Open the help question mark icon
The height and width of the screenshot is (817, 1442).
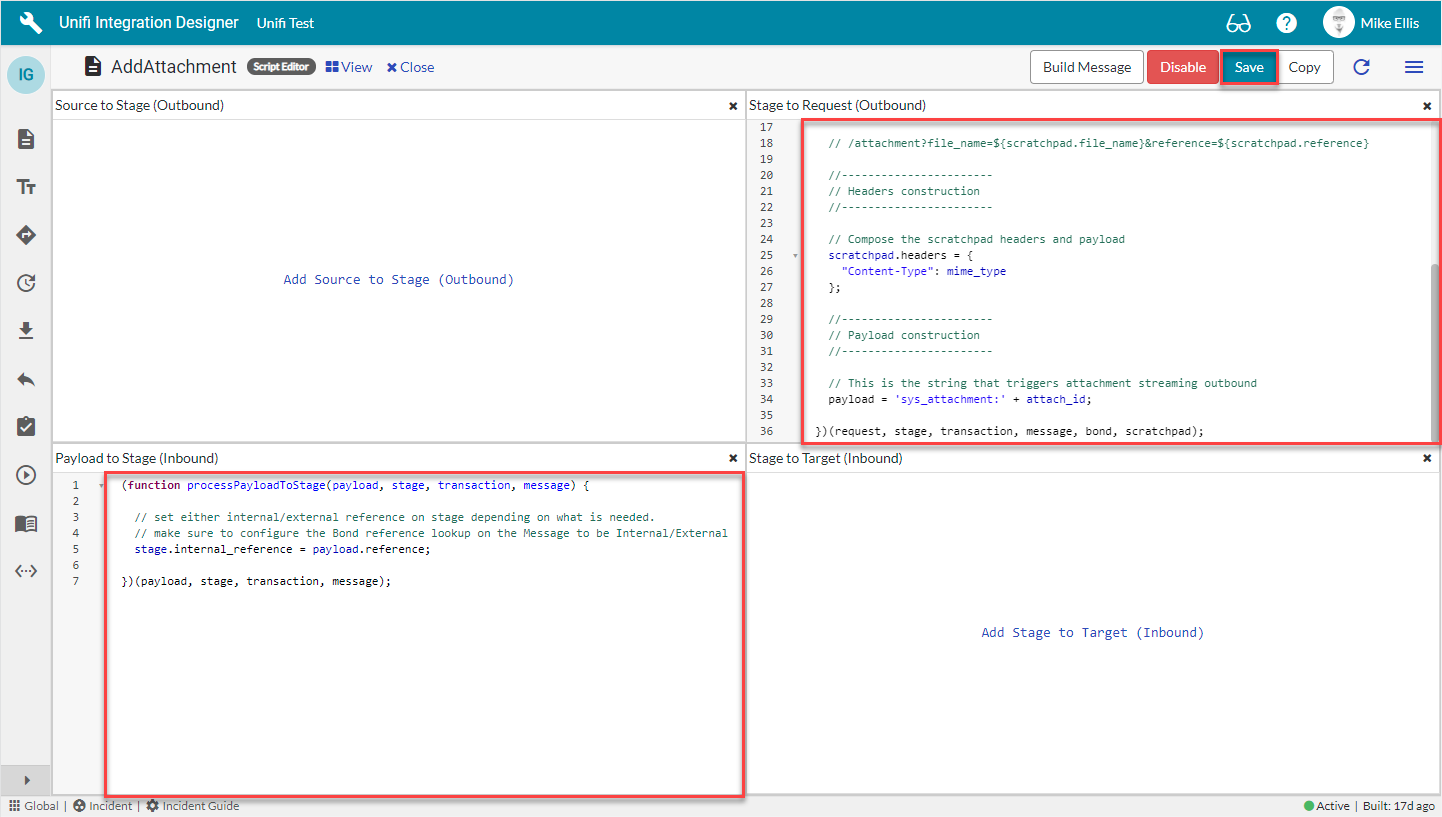[x=1286, y=23]
